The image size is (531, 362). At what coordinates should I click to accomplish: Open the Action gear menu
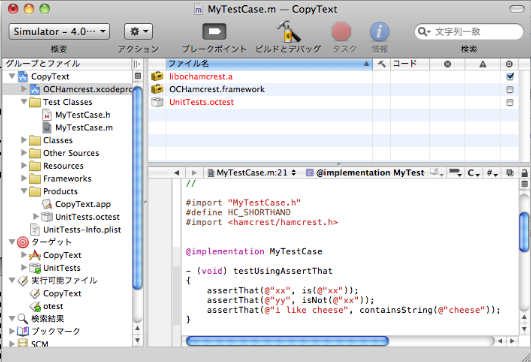tap(138, 31)
